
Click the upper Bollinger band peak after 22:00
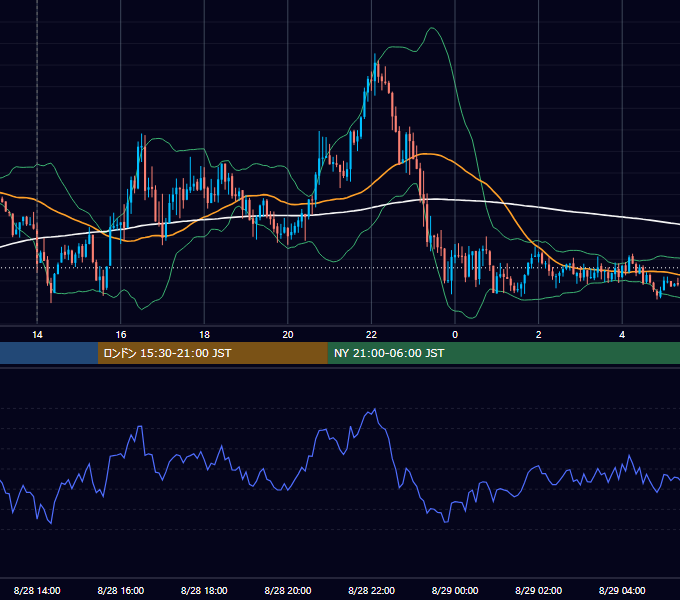(432, 28)
